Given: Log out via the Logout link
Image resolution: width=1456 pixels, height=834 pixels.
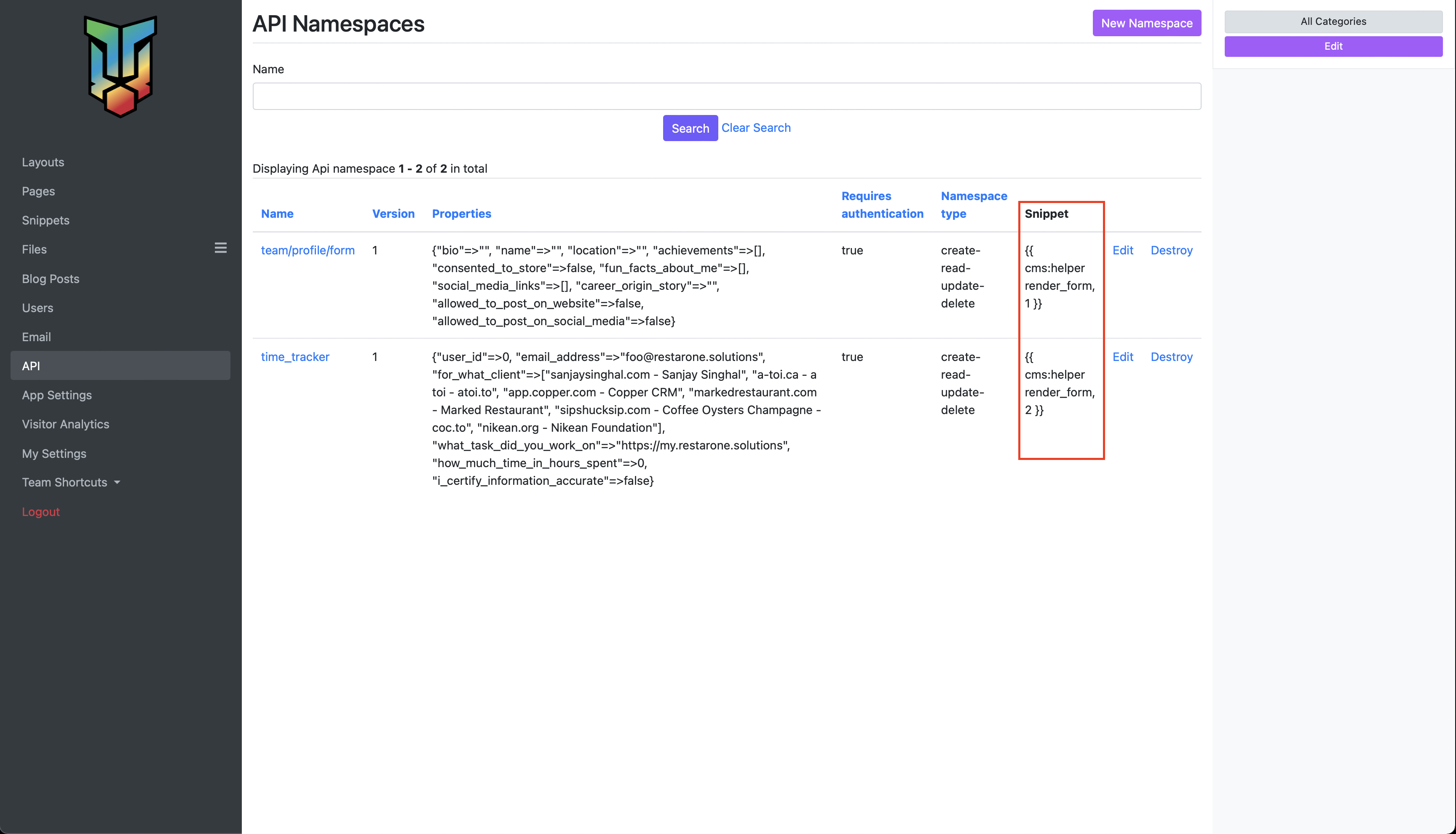Looking at the screenshot, I should pos(41,511).
